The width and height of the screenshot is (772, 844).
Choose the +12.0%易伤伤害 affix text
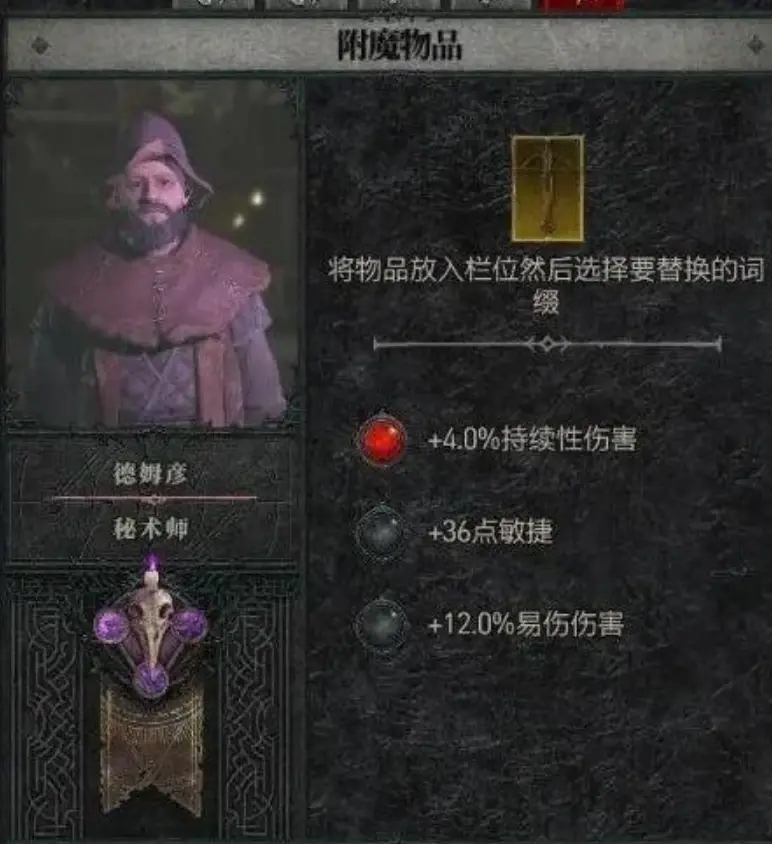(525, 624)
